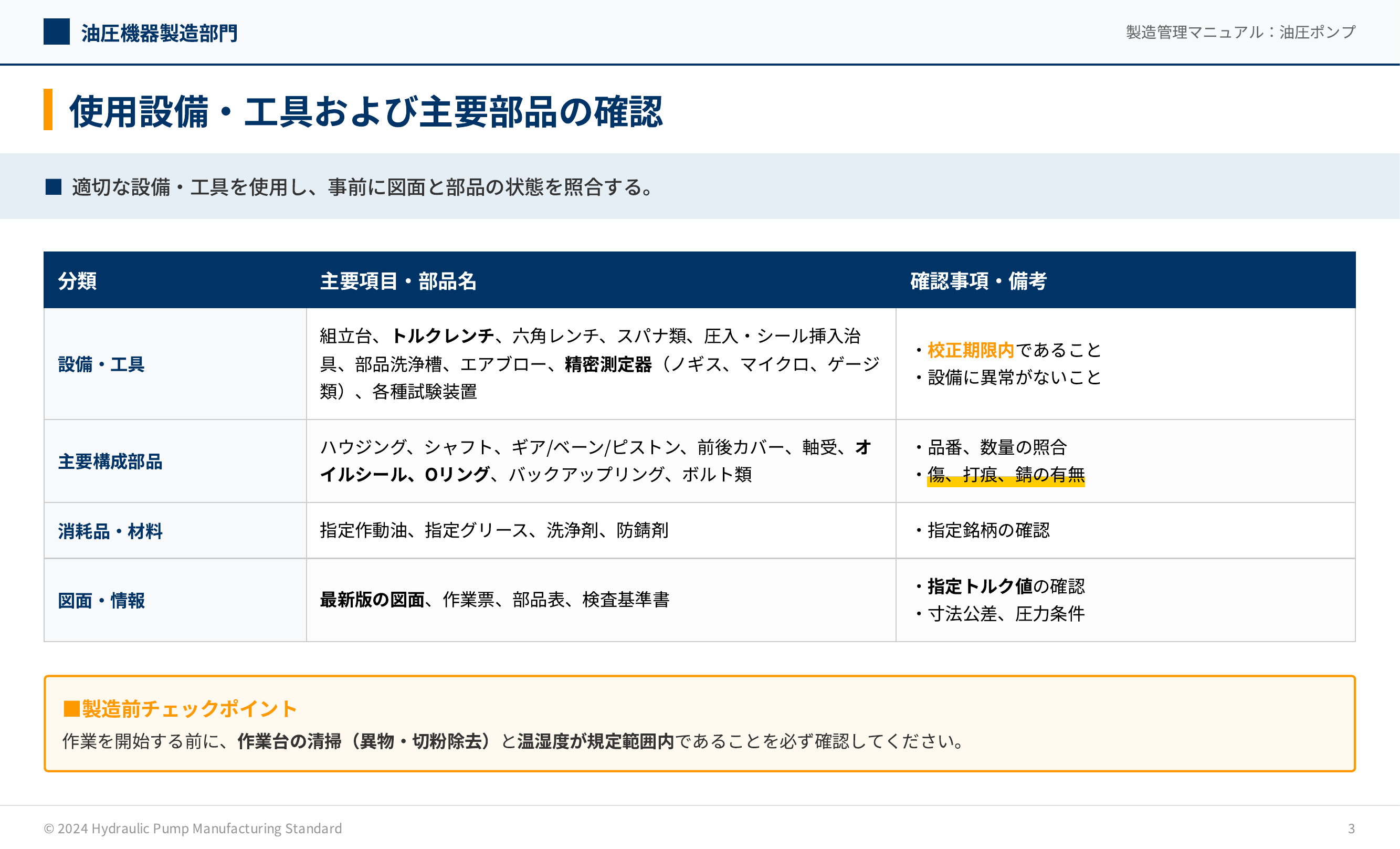Select the 設備・工具 row label
This screenshot has width=1400, height=849.
(101, 364)
